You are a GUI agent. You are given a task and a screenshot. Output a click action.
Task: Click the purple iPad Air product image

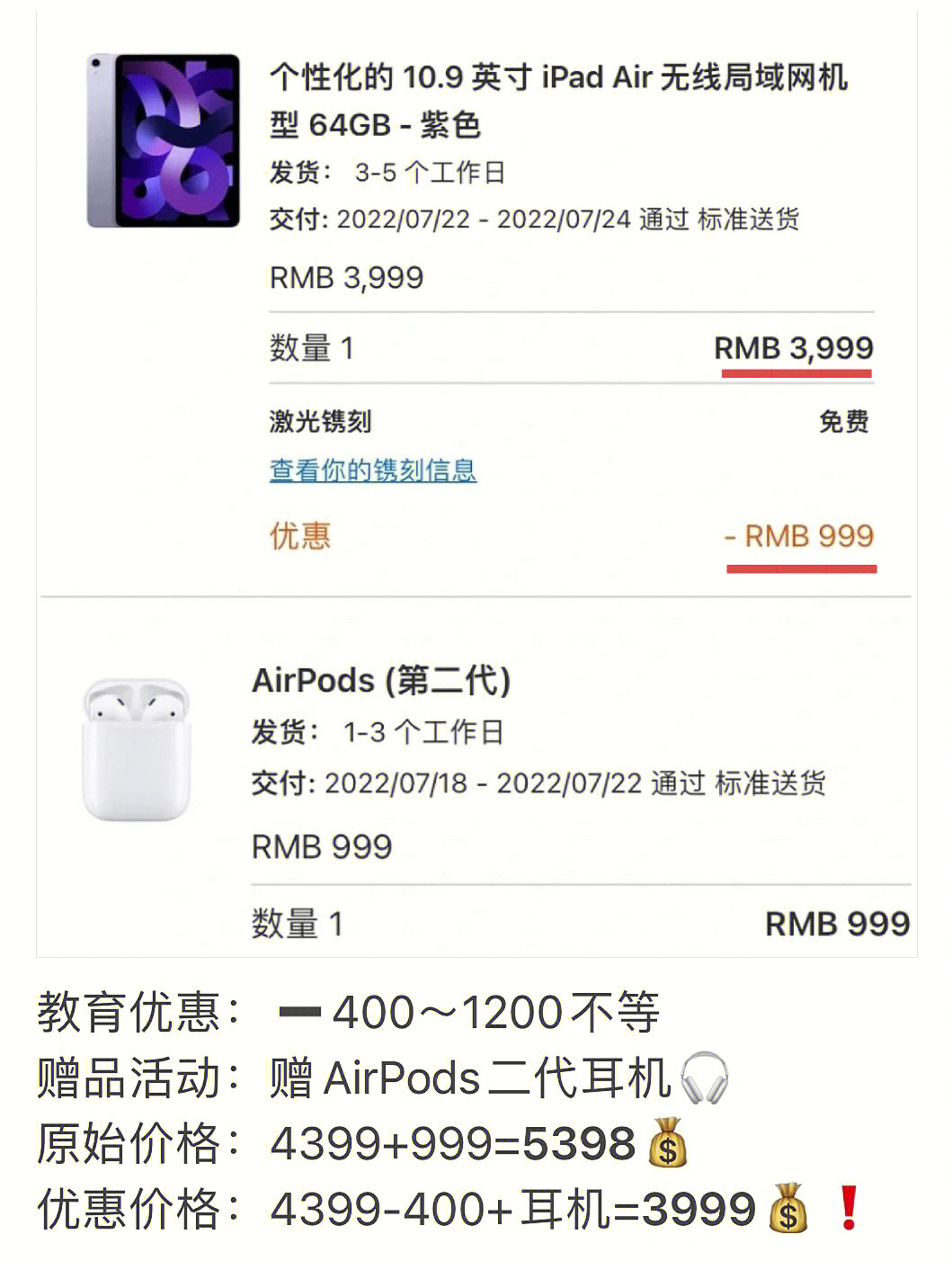(x=164, y=140)
